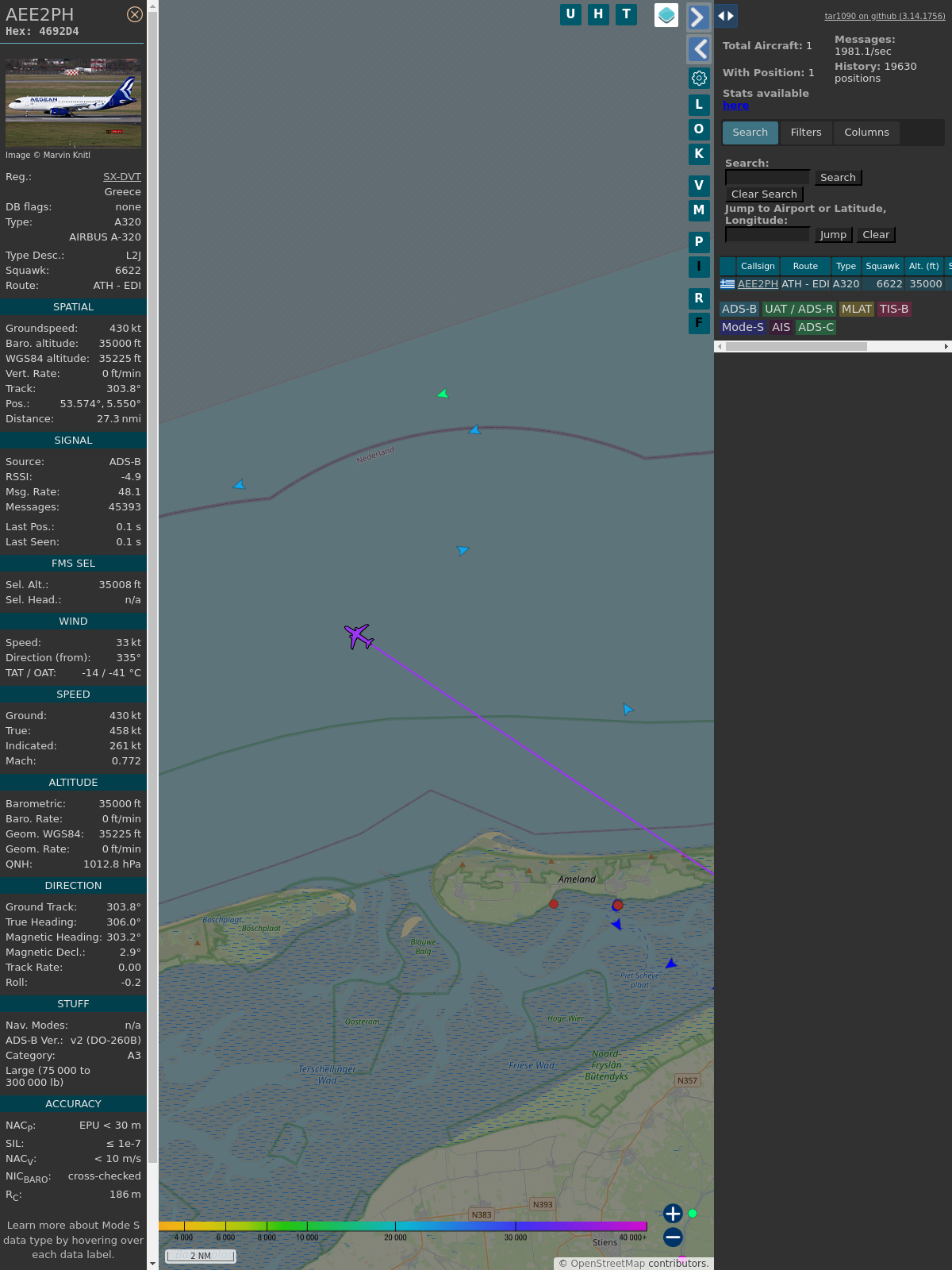The height and width of the screenshot is (1270, 952).
Task: Switch to the Filters tab
Action: pyautogui.click(x=805, y=133)
